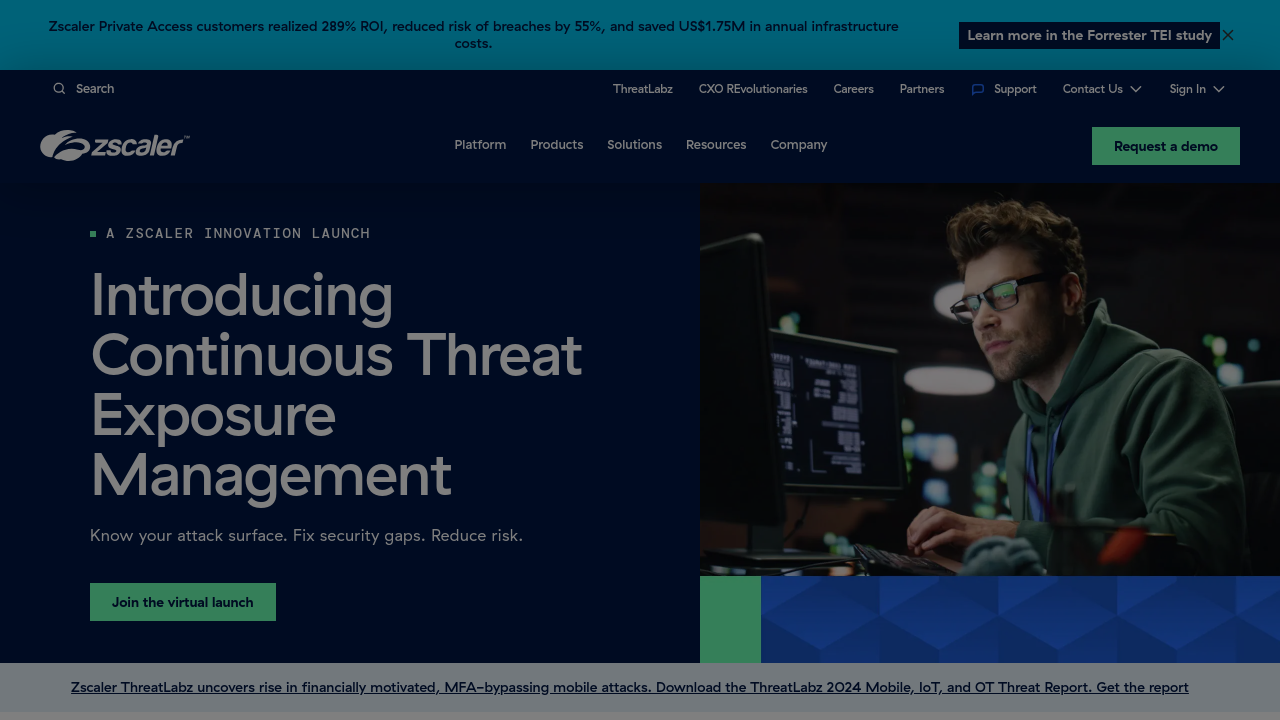Close the top announcement banner
Image resolution: width=1280 pixels, height=720 pixels.
[x=1228, y=35]
